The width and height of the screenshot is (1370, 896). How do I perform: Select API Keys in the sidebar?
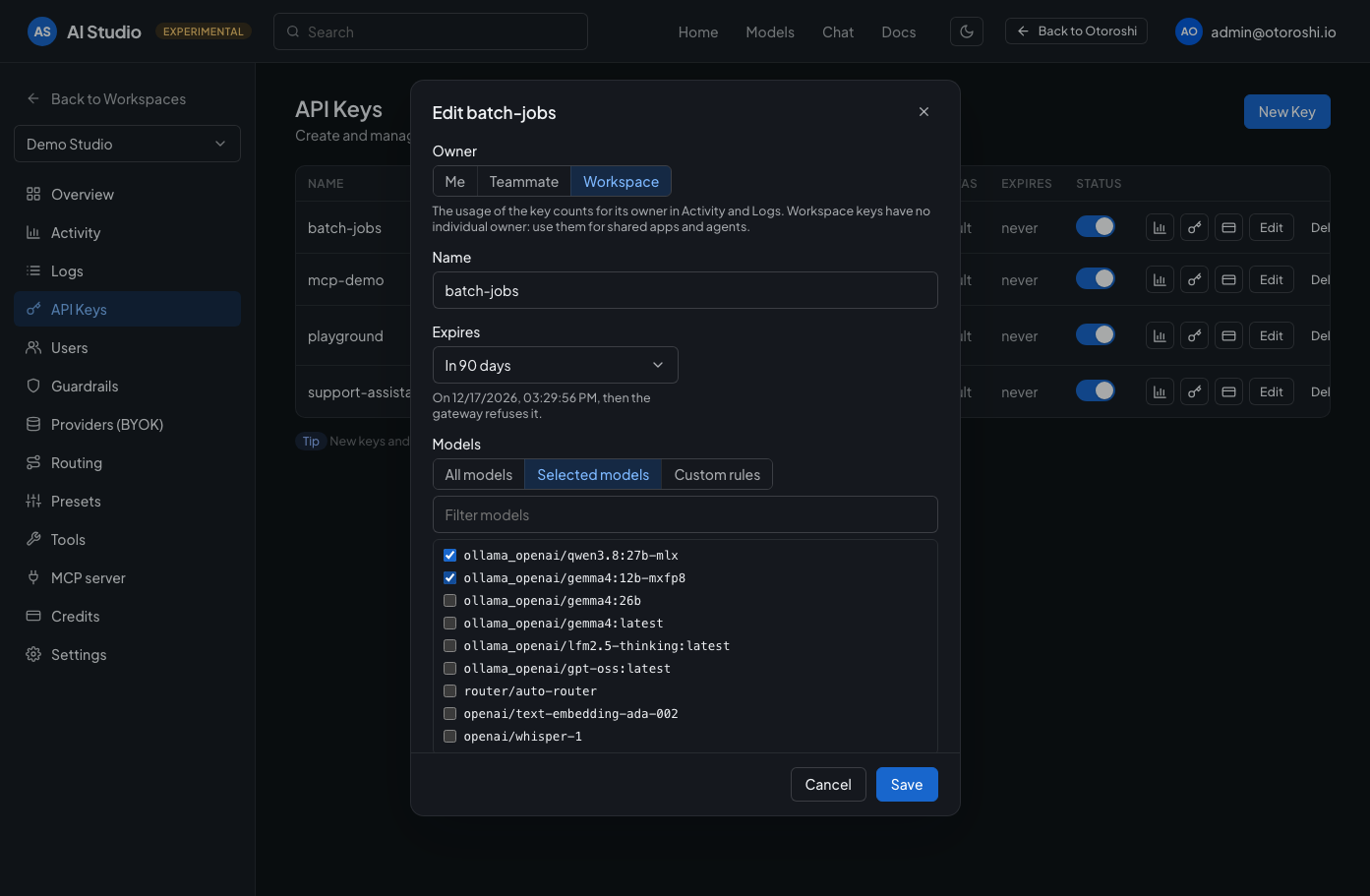point(127,309)
